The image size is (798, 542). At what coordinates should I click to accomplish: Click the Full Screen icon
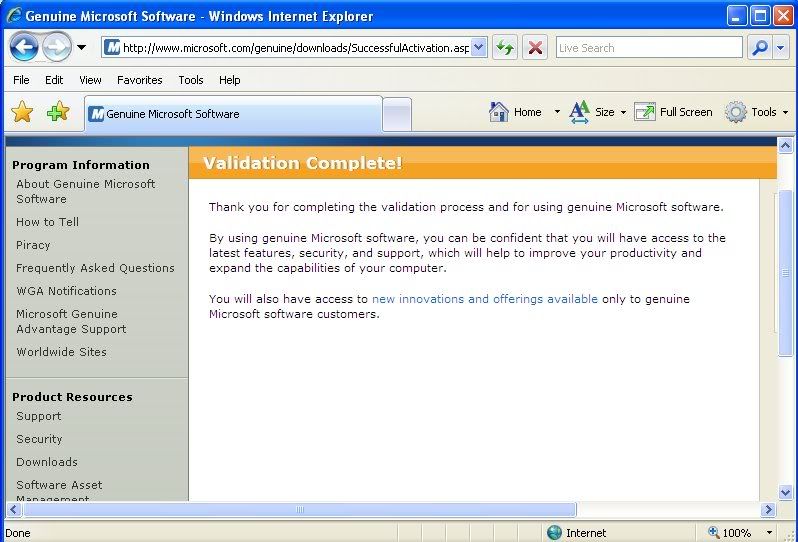point(645,112)
